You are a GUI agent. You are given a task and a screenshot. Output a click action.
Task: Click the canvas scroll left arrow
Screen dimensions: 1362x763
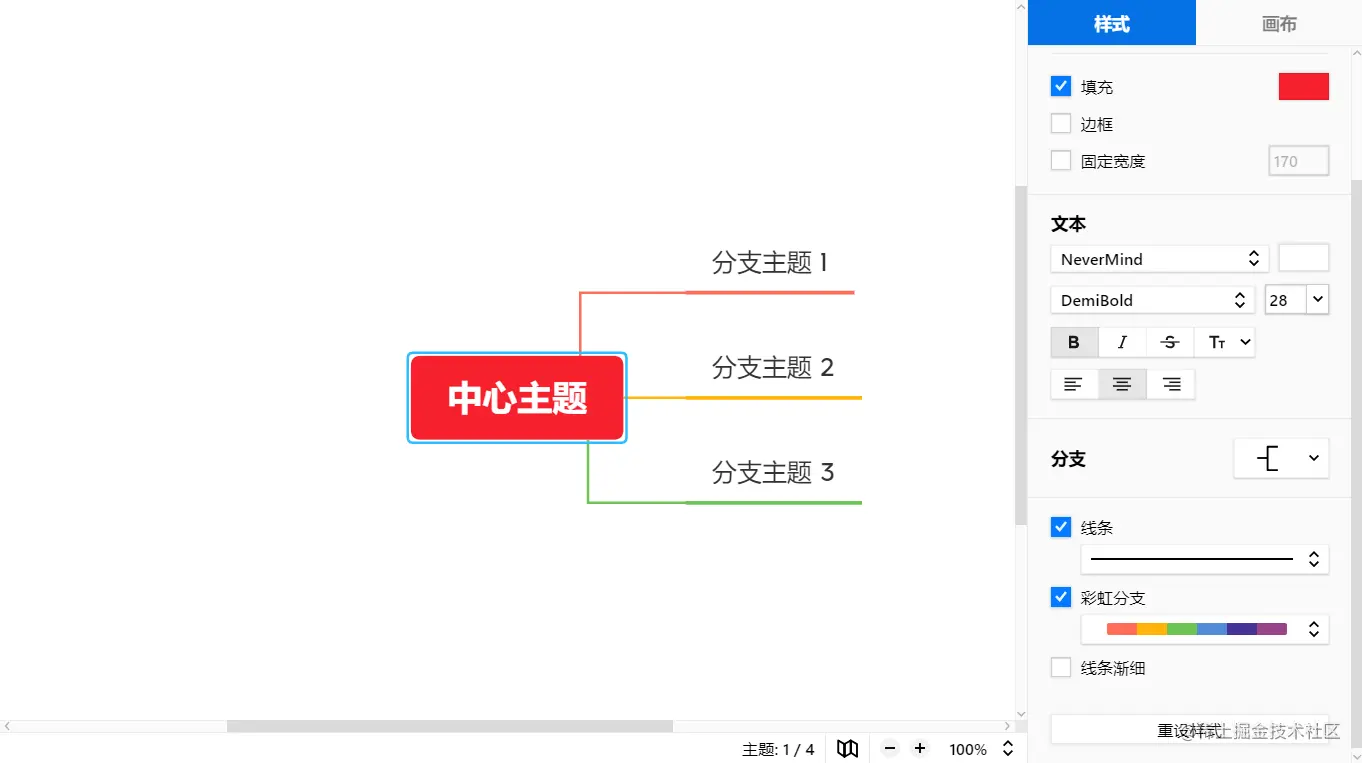coord(7,726)
